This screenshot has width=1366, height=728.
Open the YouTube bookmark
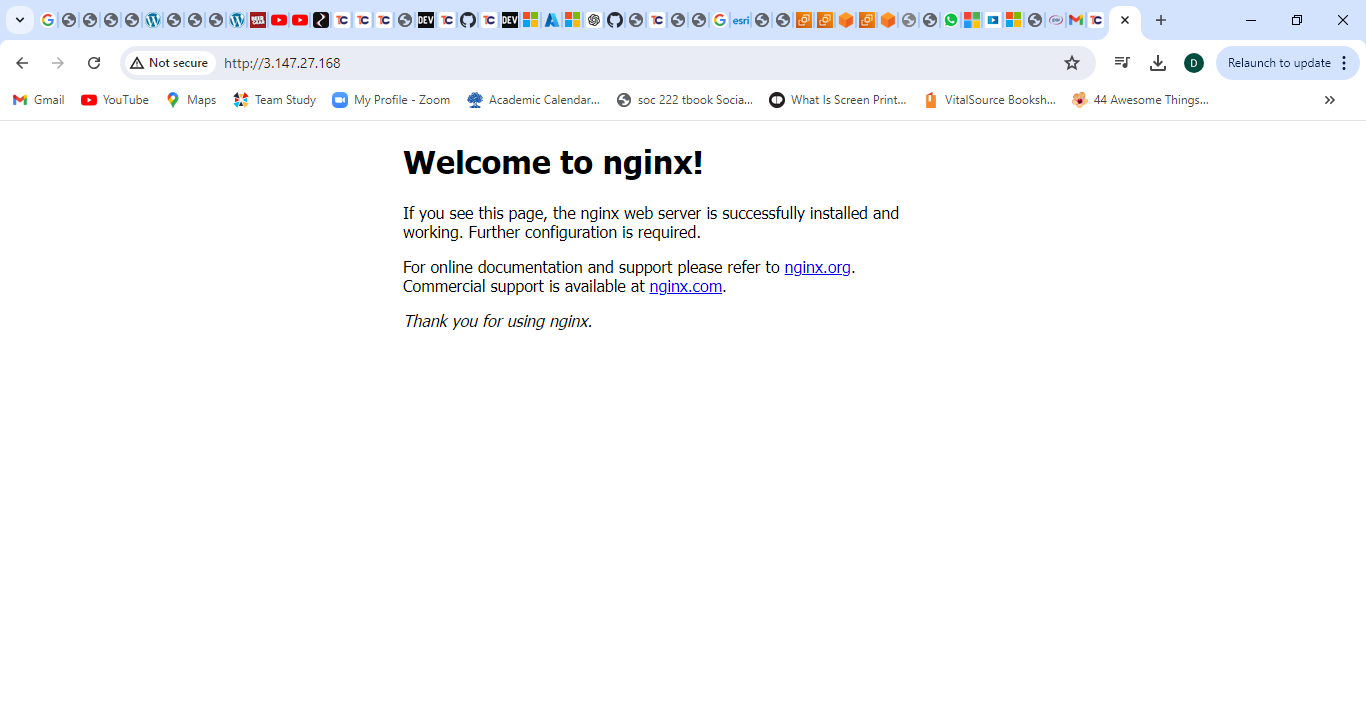pos(115,100)
